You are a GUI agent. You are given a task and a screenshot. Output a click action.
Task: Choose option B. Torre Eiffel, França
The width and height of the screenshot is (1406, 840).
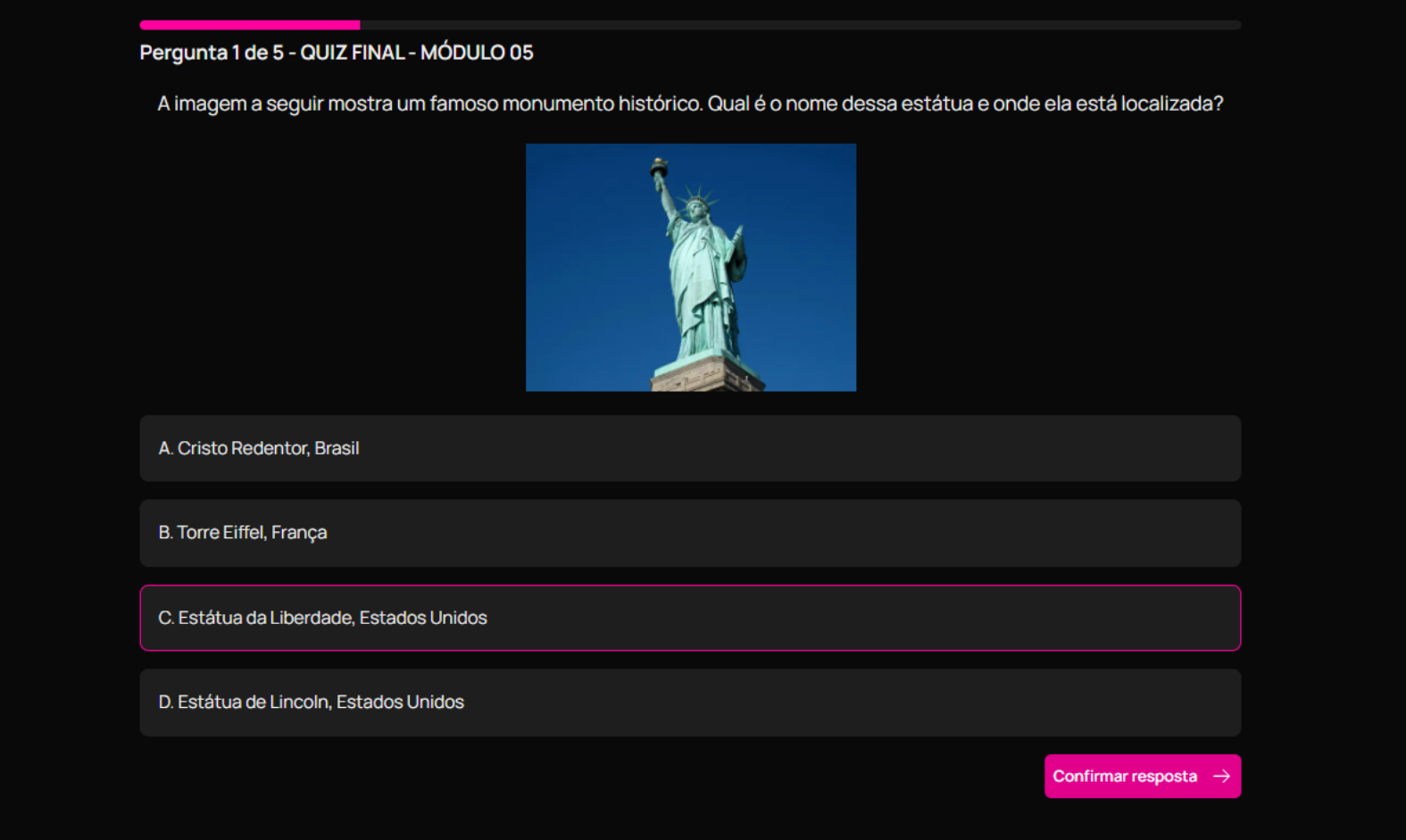(690, 533)
